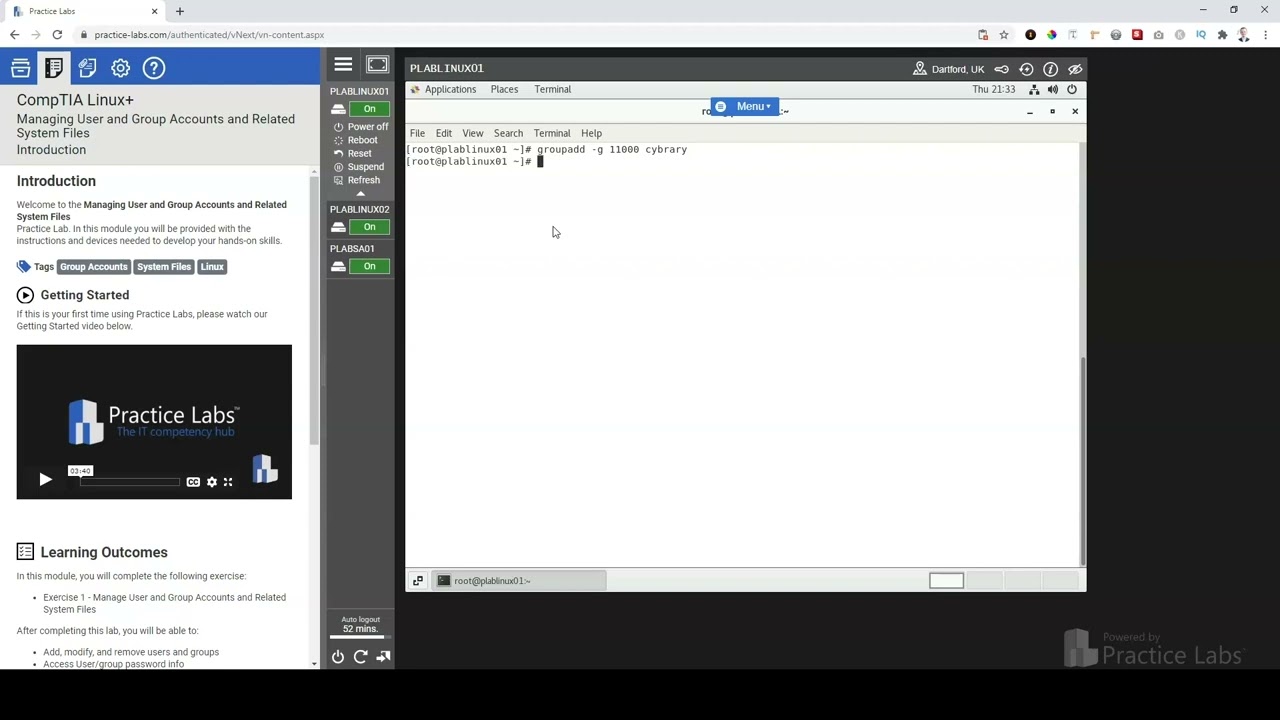Open the lab settings gear icon
Image resolution: width=1280 pixels, height=720 pixels.
tap(120, 68)
